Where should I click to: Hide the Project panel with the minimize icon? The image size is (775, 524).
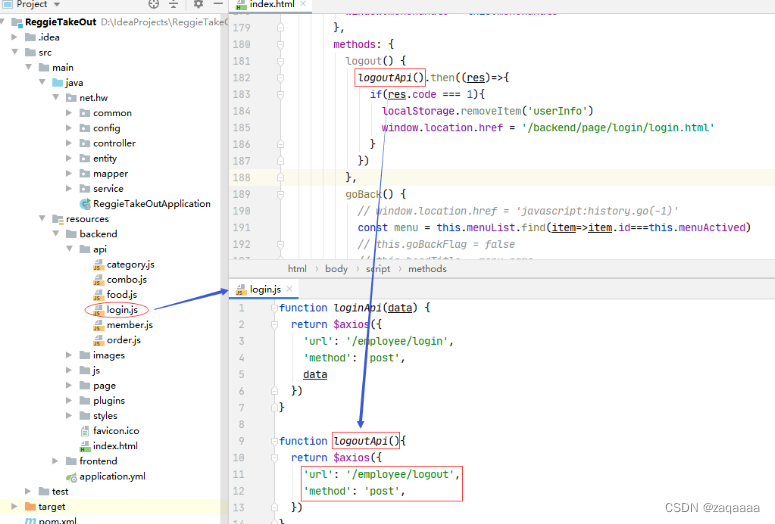point(218,3)
